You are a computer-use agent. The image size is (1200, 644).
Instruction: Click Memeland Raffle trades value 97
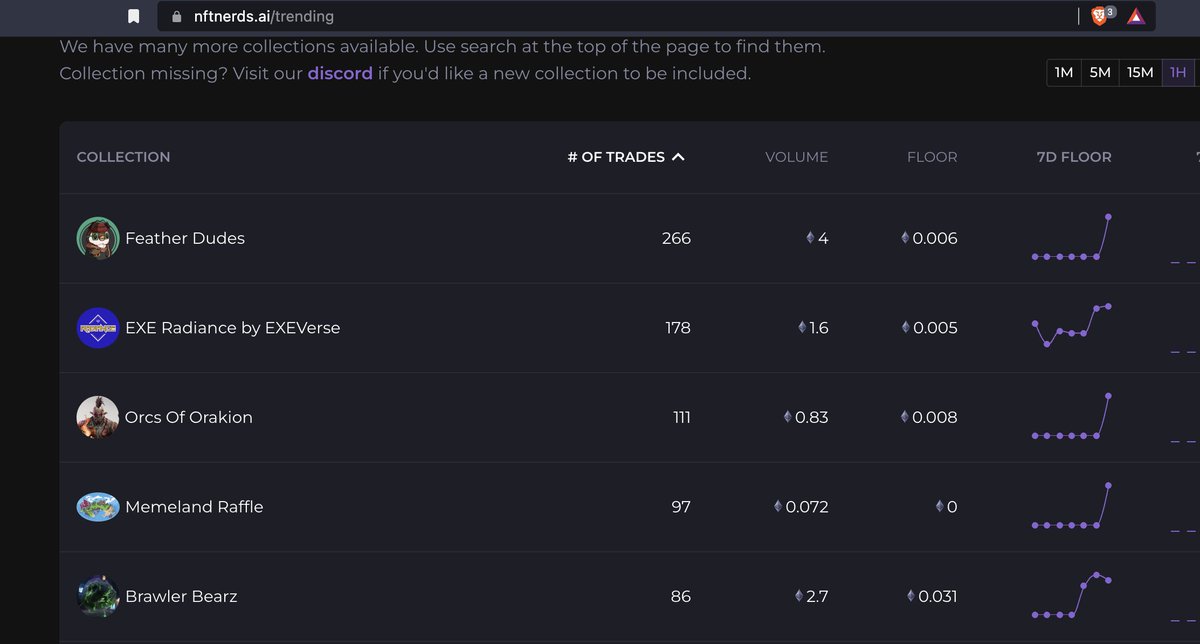[x=681, y=507]
